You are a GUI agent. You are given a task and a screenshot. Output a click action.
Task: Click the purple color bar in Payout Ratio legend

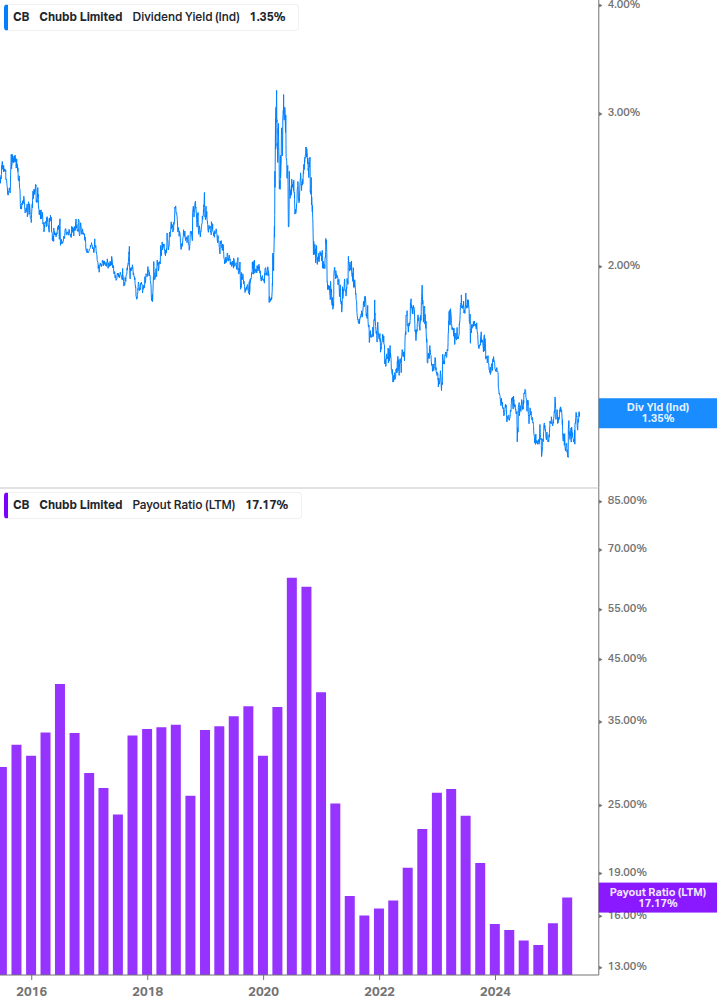(x=6, y=505)
